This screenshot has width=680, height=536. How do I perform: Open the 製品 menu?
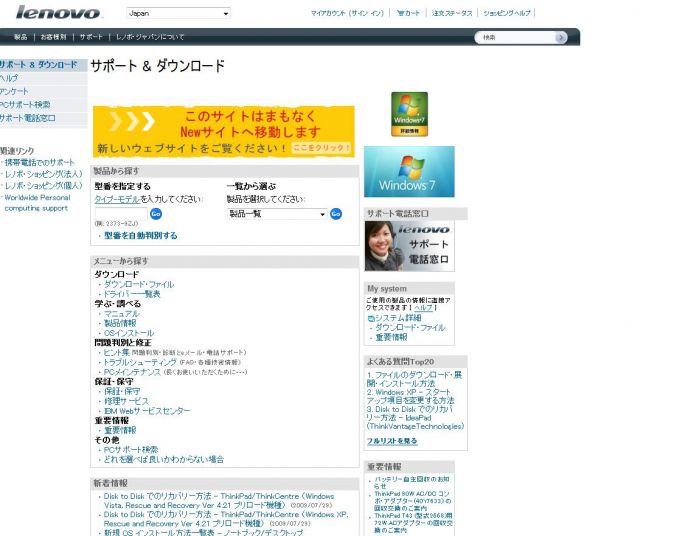20,37
